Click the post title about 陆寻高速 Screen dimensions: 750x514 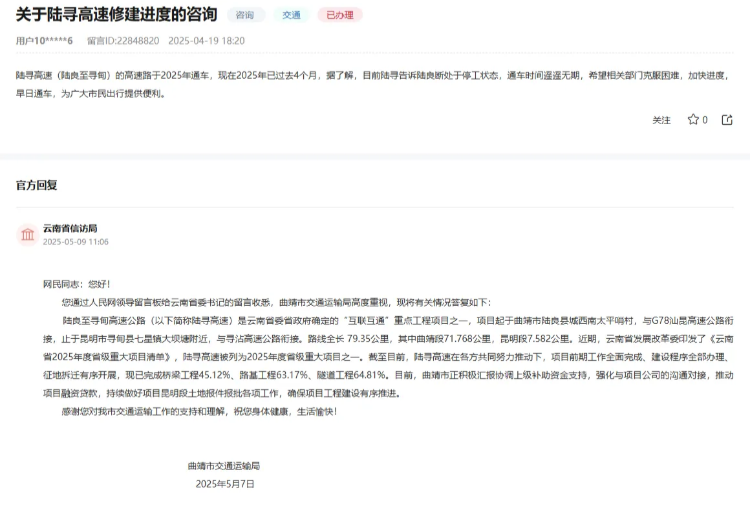tap(116, 15)
